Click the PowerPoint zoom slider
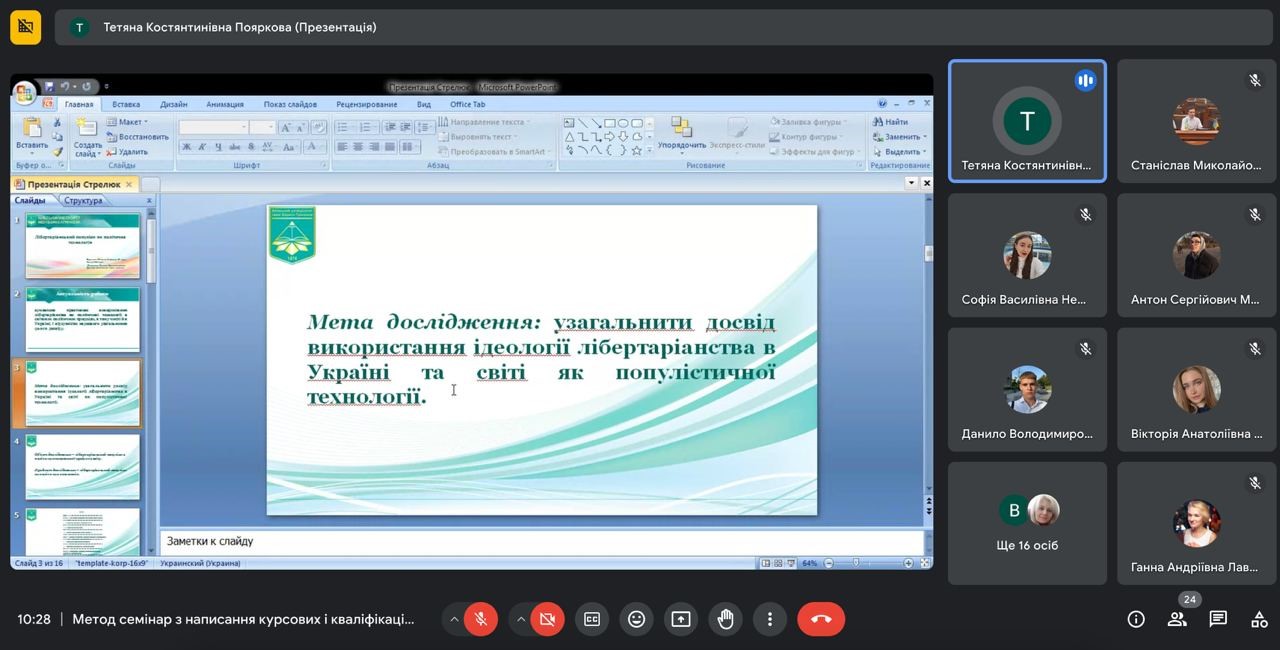This screenshot has width=1280, height=650. 856,563
